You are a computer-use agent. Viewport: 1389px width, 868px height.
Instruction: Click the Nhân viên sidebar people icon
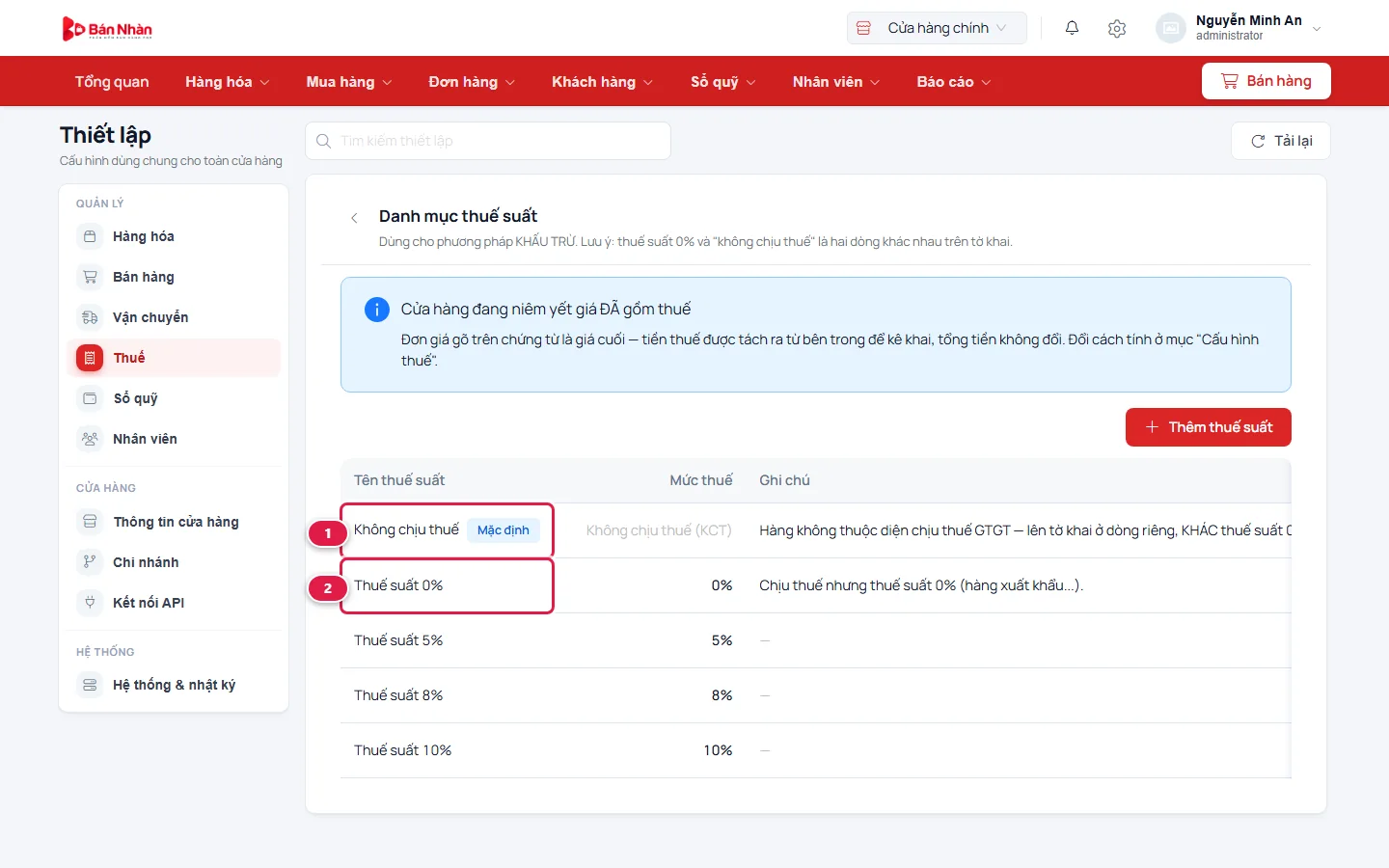point(90,439)
